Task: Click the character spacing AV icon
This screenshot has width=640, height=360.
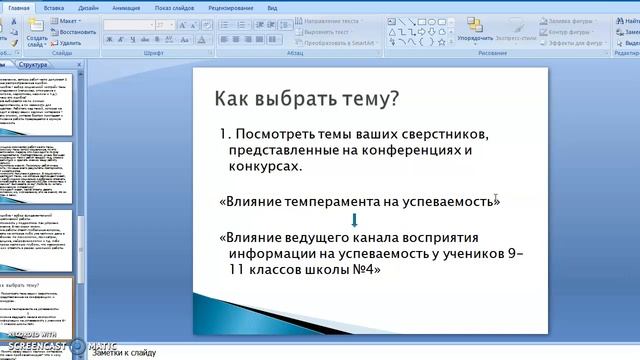Action: click(x=169, y=40)
